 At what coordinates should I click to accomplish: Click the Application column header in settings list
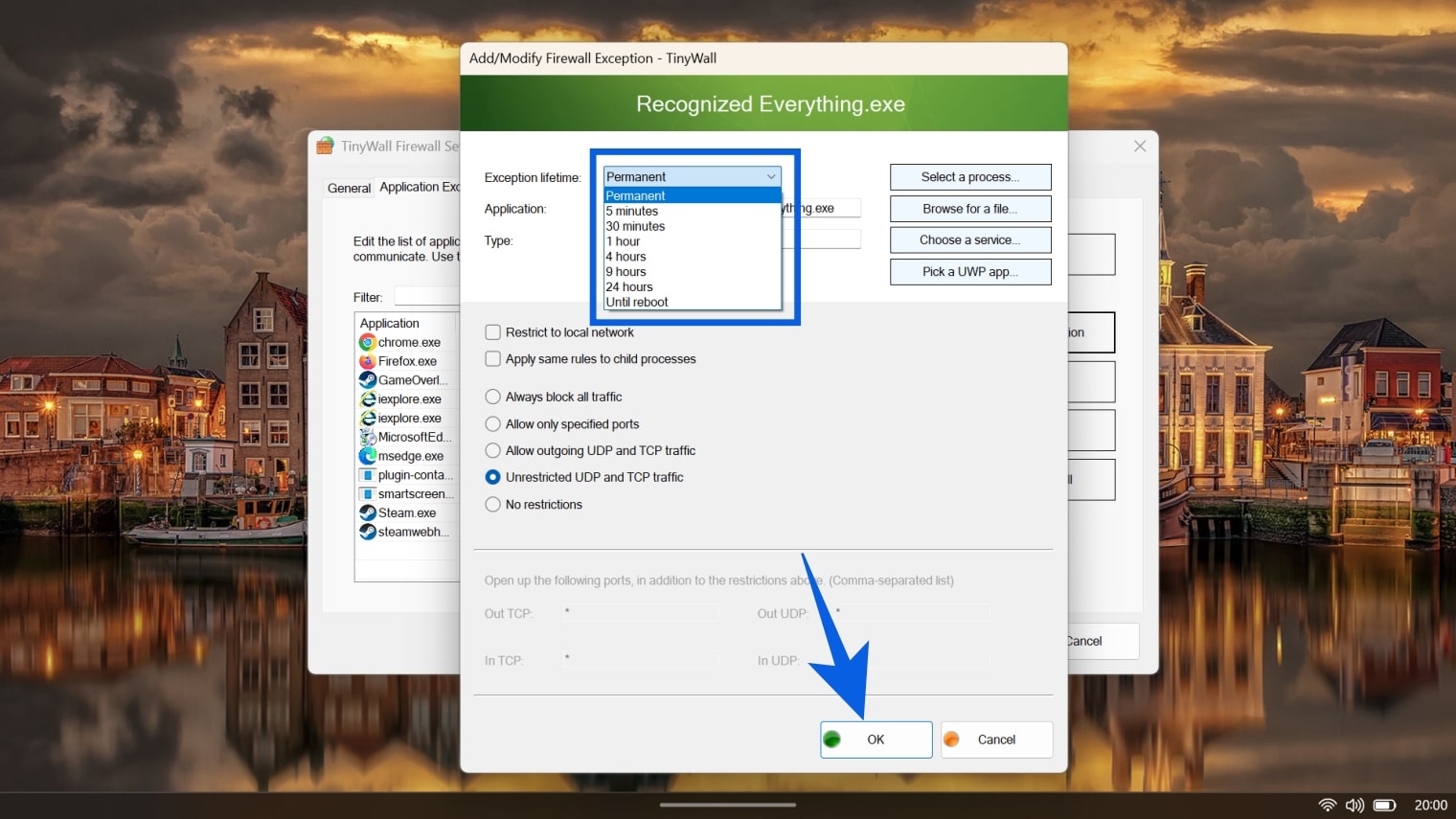click(407, 324)
